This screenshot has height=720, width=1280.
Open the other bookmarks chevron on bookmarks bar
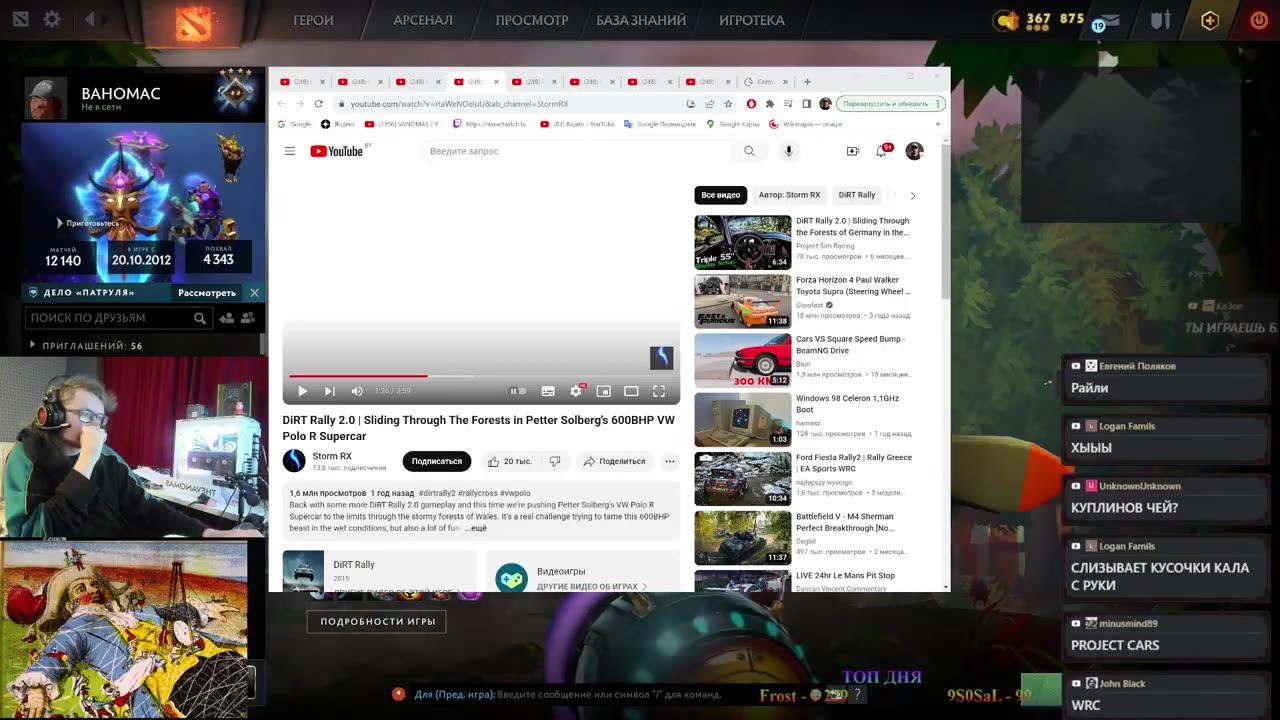pyautogui.click(x=938, y=124)
